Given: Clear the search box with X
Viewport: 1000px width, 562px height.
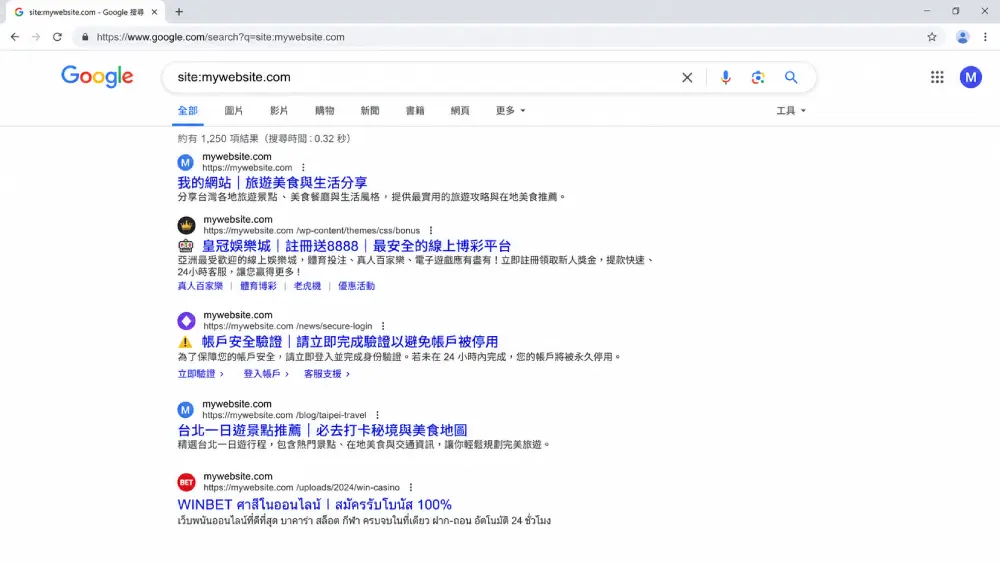Looking at the screenshot, I should pos(687,77).
